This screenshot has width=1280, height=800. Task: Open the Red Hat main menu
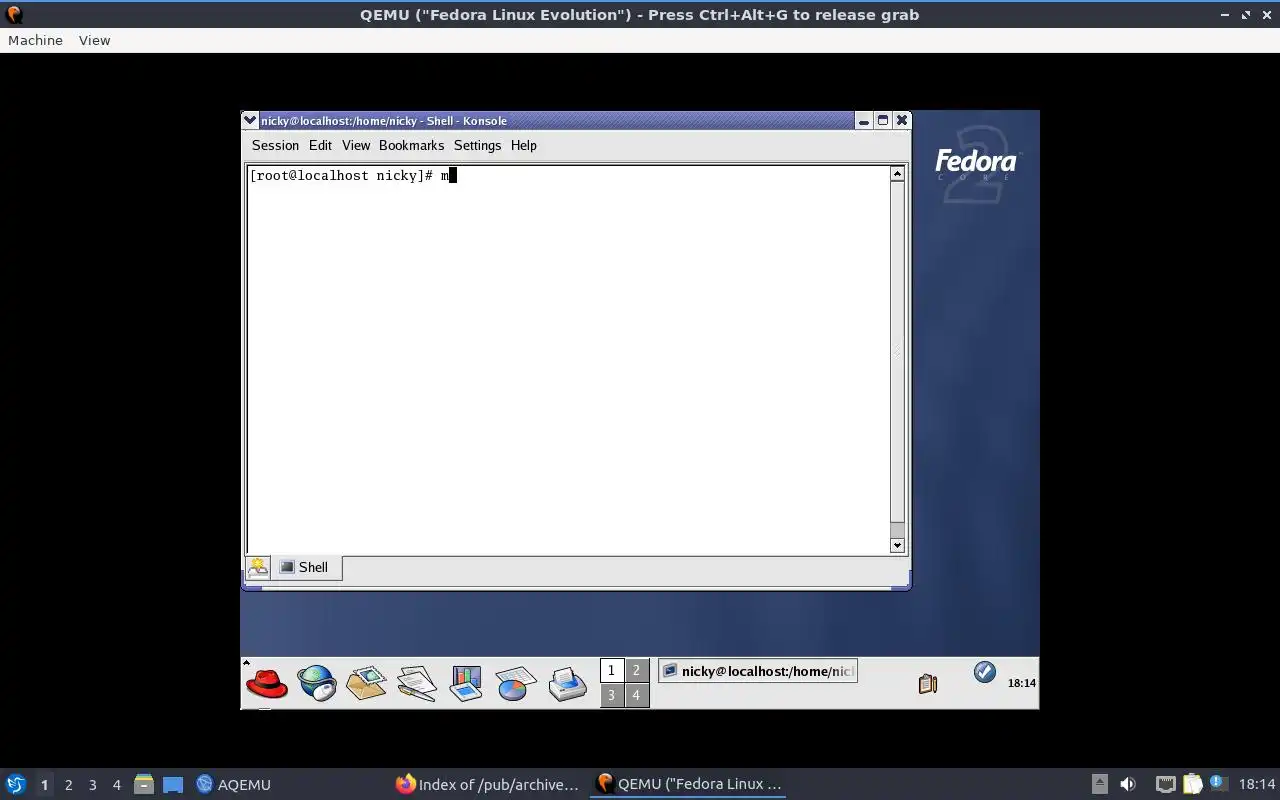coord(267,684)
